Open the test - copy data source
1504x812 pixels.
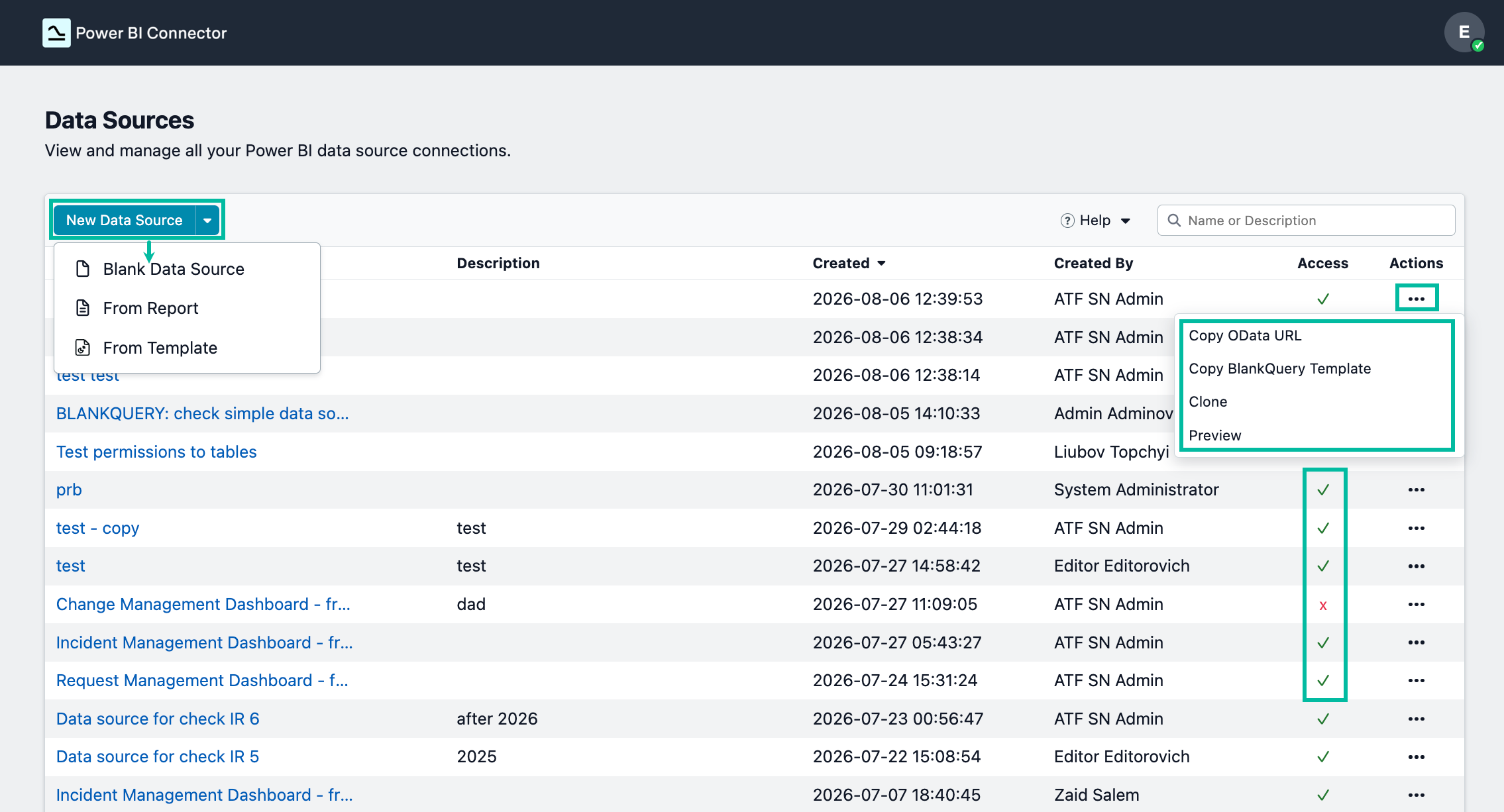pyautogui.click(x=97, y=528)
